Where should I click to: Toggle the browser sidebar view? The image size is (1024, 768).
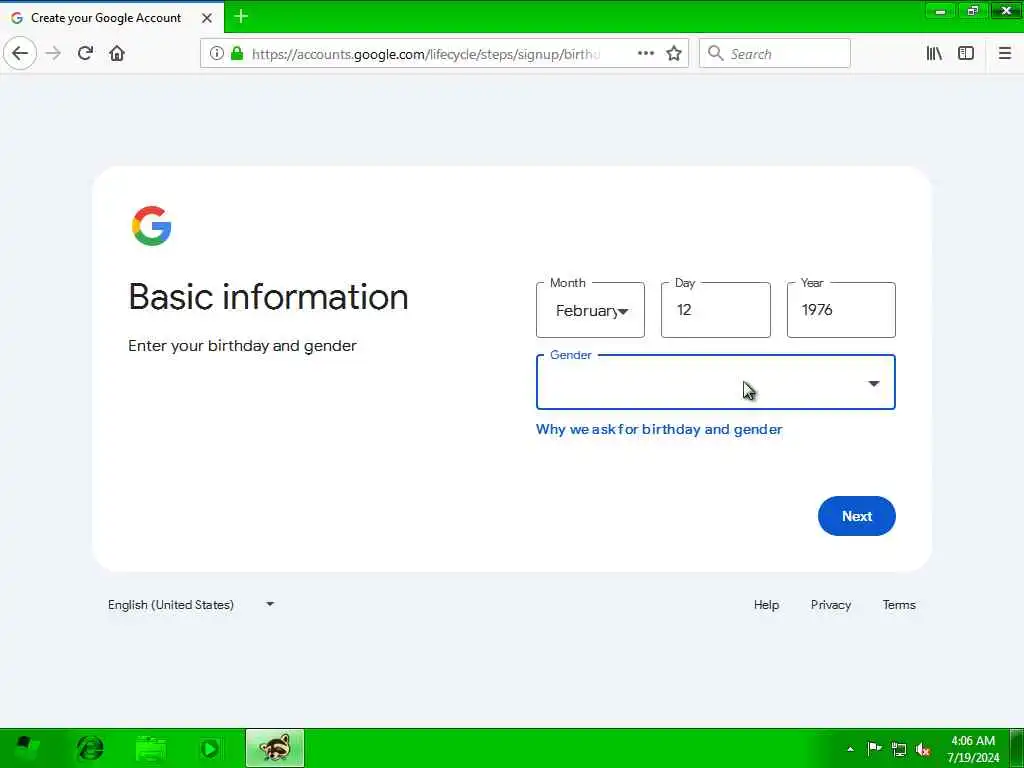click(x=966, y=54)
